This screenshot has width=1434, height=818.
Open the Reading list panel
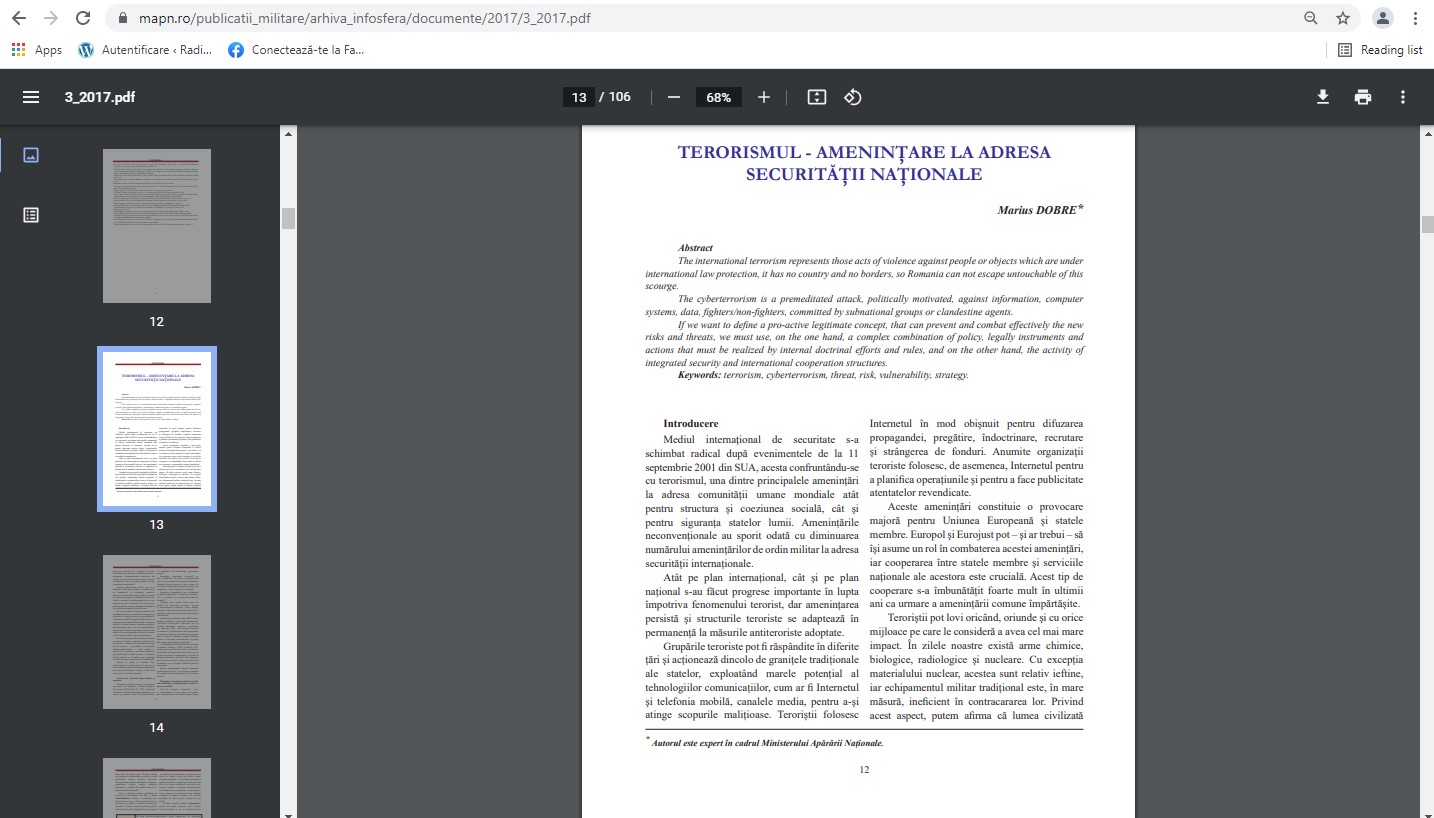1380,50
